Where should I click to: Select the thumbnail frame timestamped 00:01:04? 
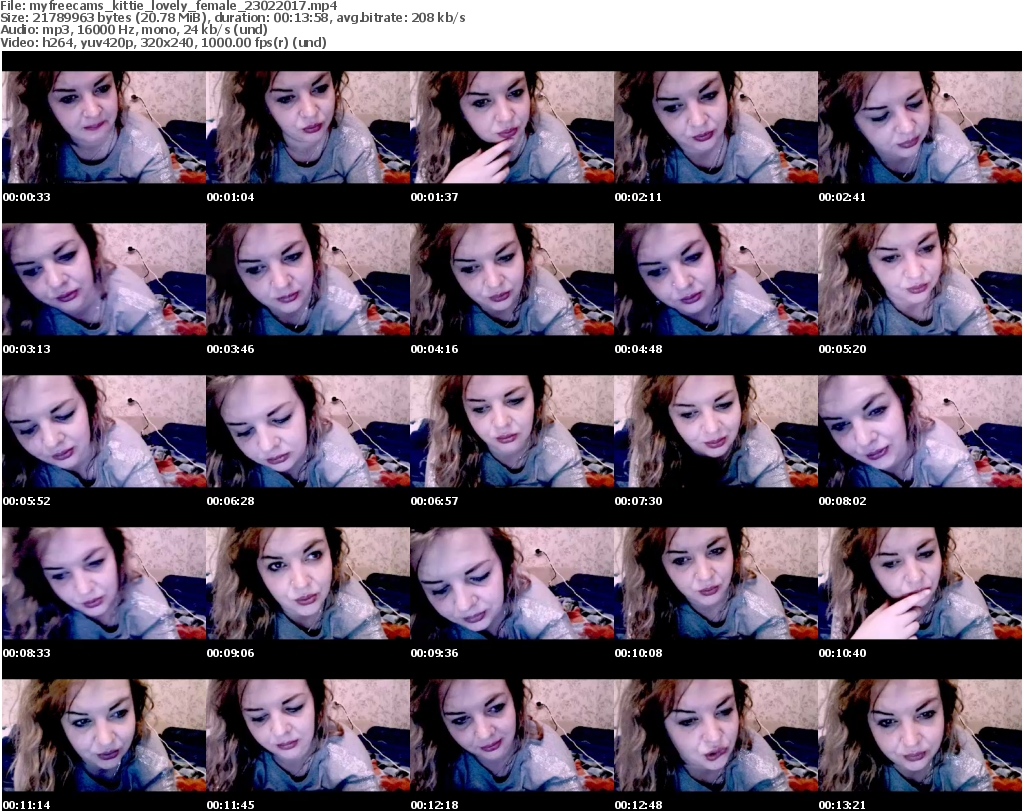(x=308, y=127)
